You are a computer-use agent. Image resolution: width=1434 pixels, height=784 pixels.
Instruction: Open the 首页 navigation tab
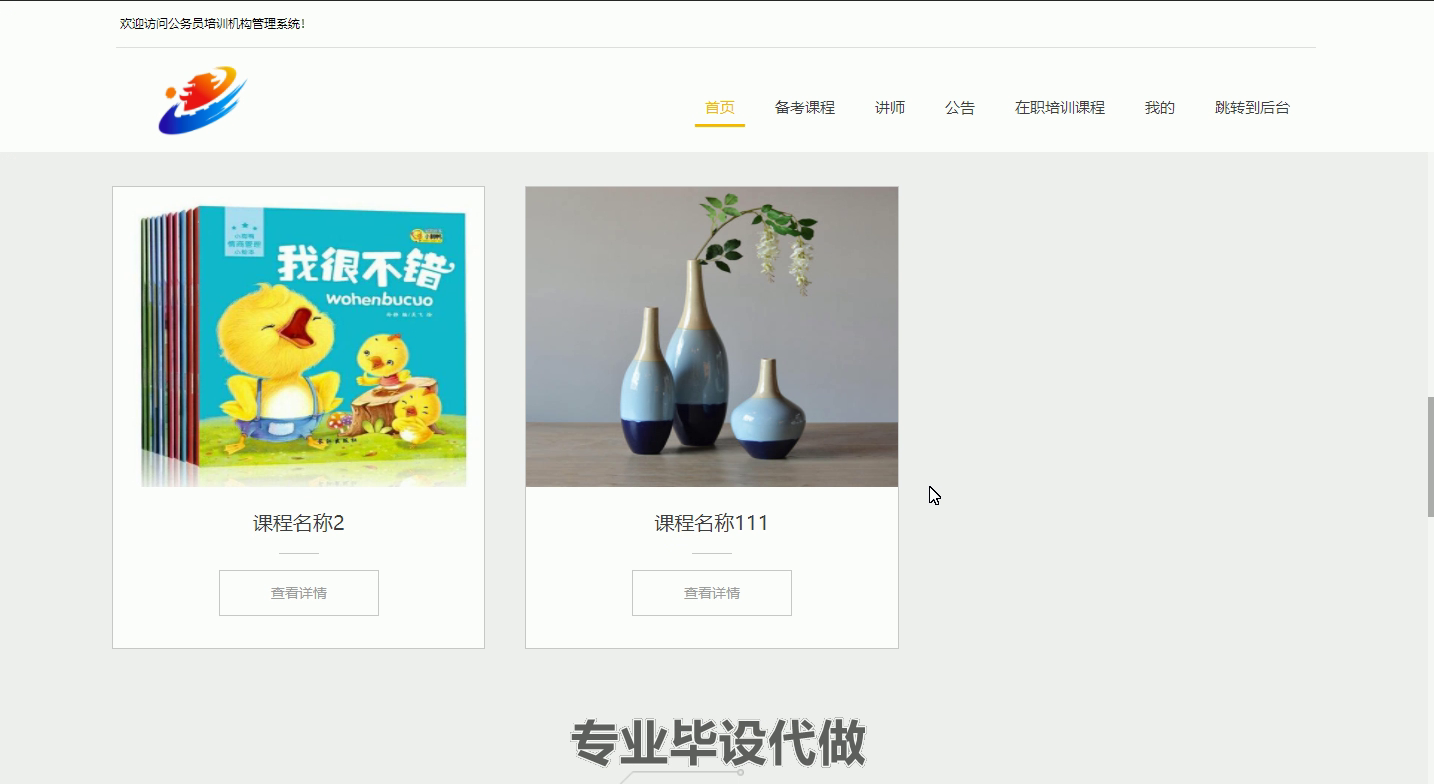tap(720, 108)
